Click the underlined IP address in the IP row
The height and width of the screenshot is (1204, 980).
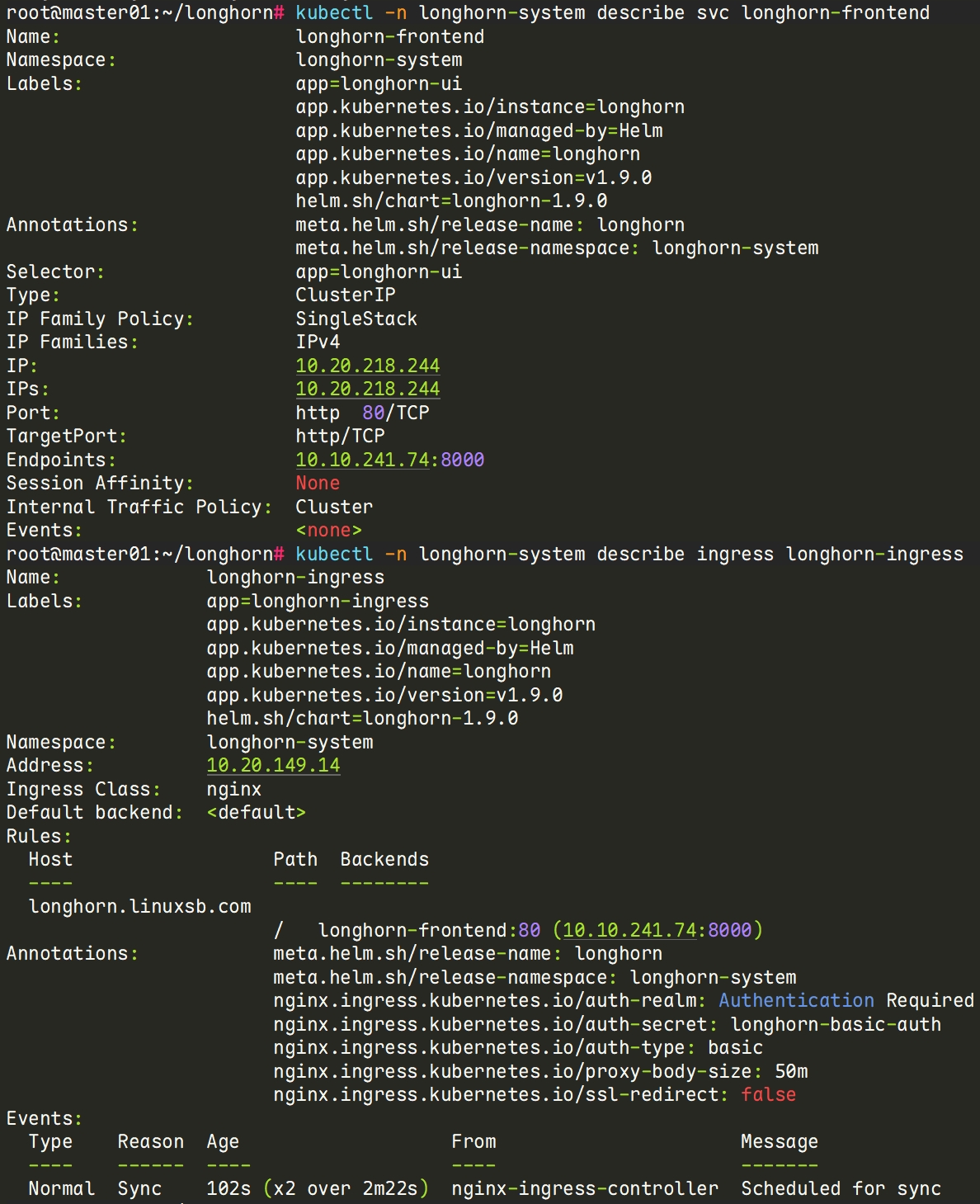point(367,366)
